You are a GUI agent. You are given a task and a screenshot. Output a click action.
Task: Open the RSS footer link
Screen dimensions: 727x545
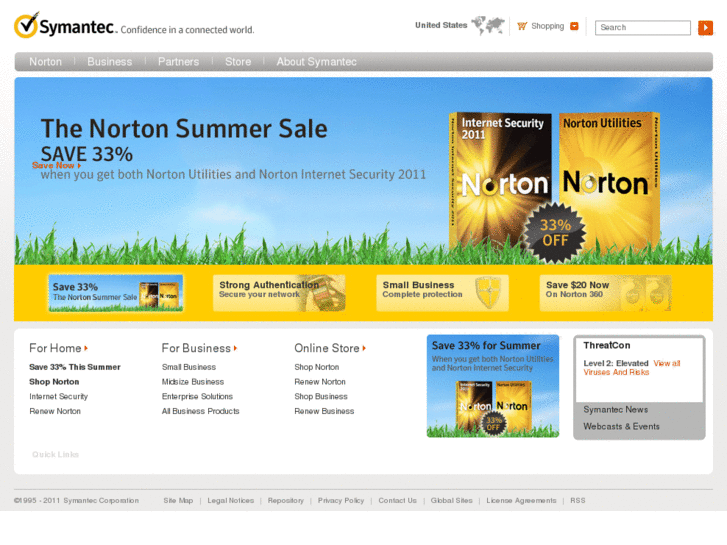578,500
